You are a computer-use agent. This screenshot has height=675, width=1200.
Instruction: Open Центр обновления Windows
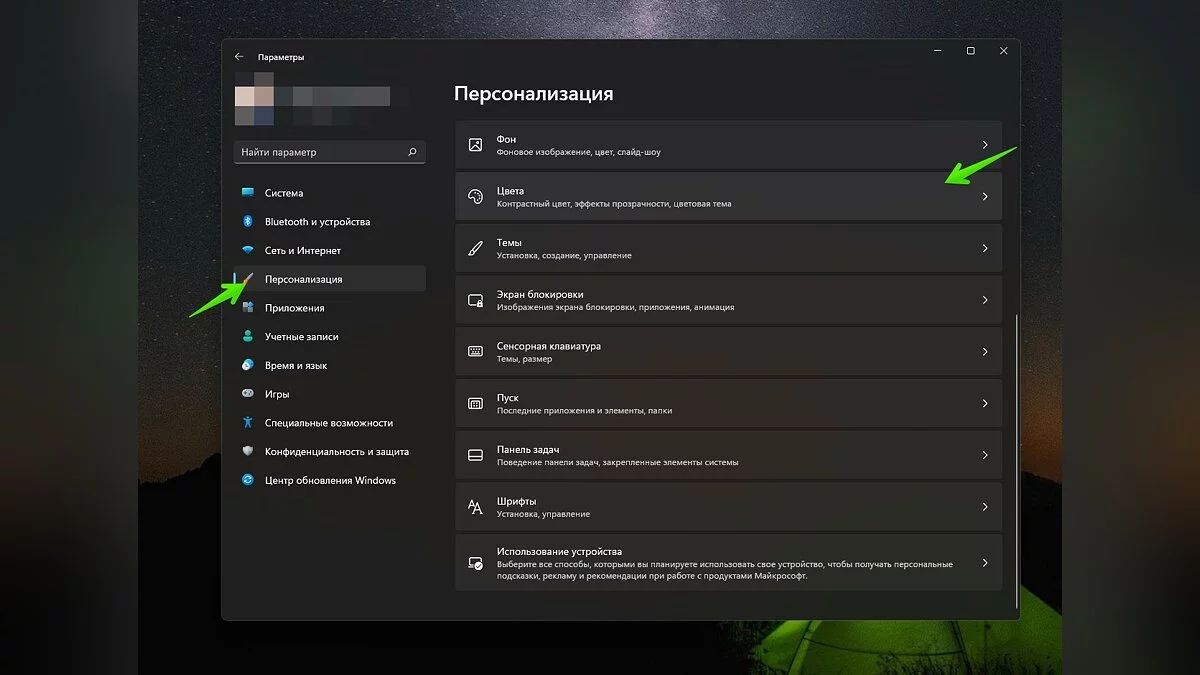pos(330,480)
